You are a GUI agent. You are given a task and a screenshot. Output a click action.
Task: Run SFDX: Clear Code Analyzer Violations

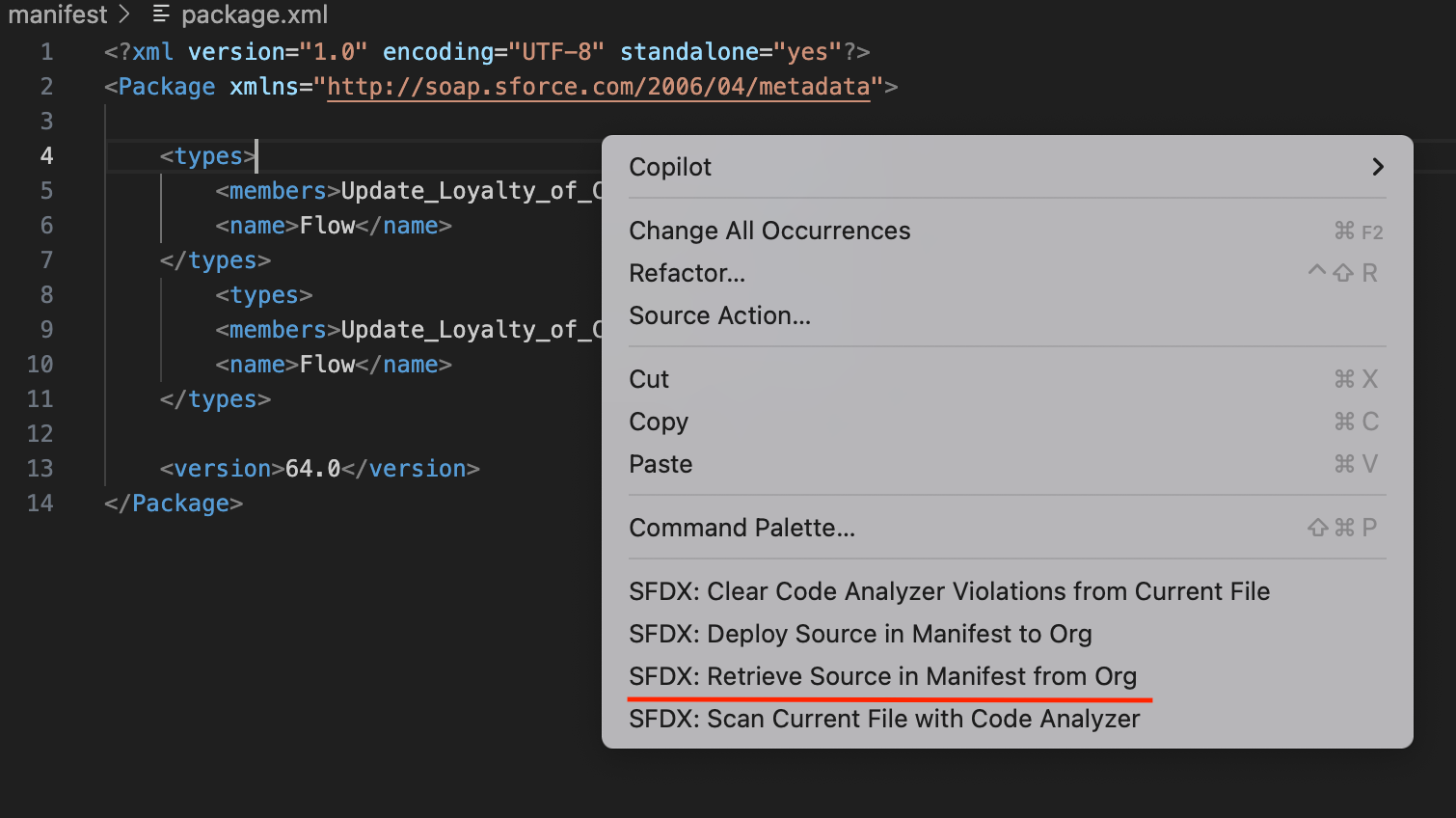click(949, 591)
